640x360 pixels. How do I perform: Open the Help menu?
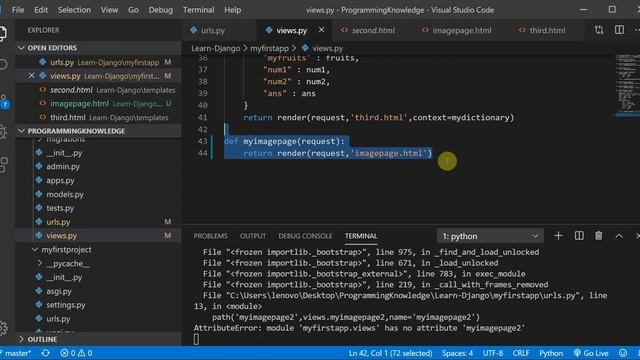233,10
